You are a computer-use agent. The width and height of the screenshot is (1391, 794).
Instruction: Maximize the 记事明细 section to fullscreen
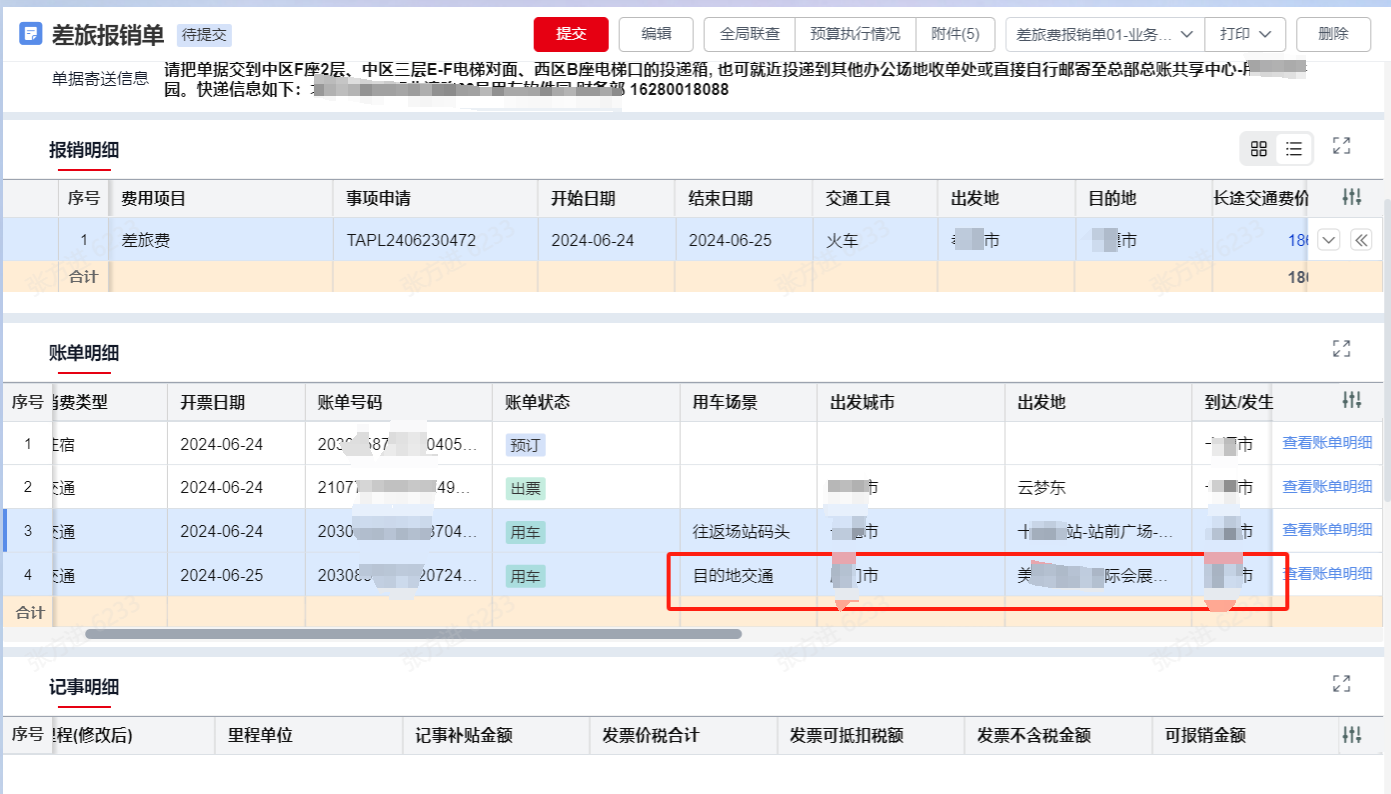click(x=1342, y=684)
